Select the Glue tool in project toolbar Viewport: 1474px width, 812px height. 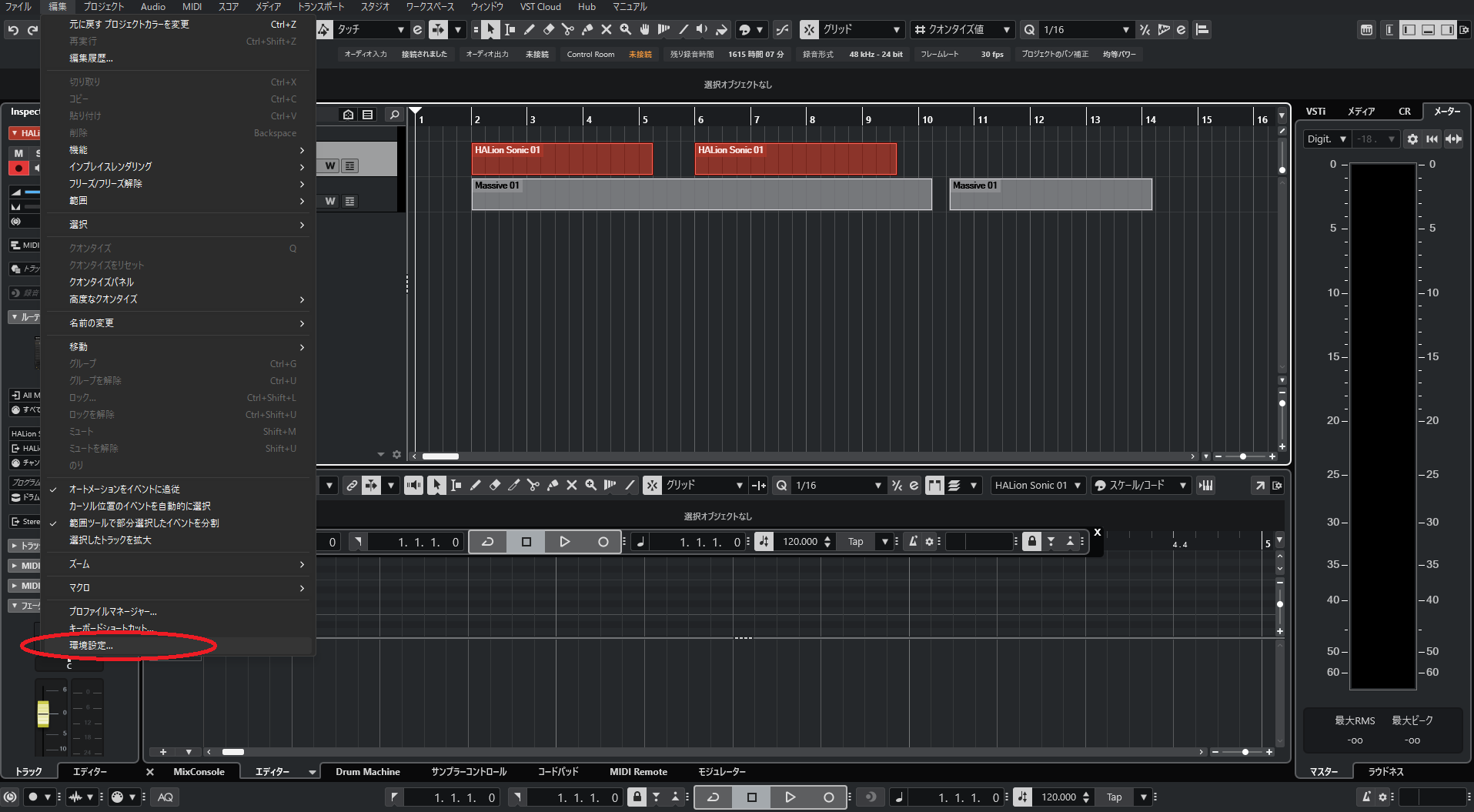coord(587,29)
